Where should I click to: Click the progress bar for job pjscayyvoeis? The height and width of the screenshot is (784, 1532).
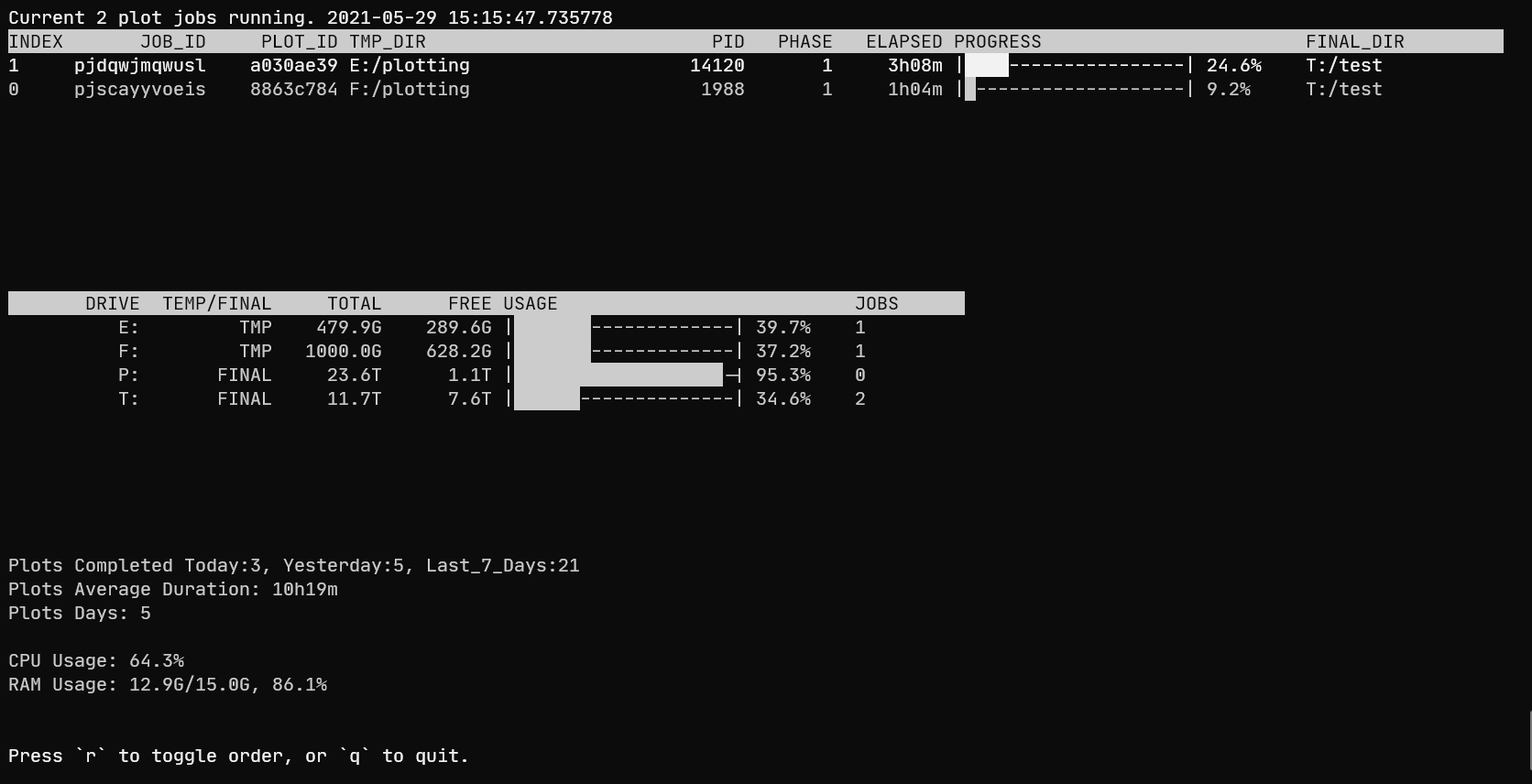point(1075,89)
